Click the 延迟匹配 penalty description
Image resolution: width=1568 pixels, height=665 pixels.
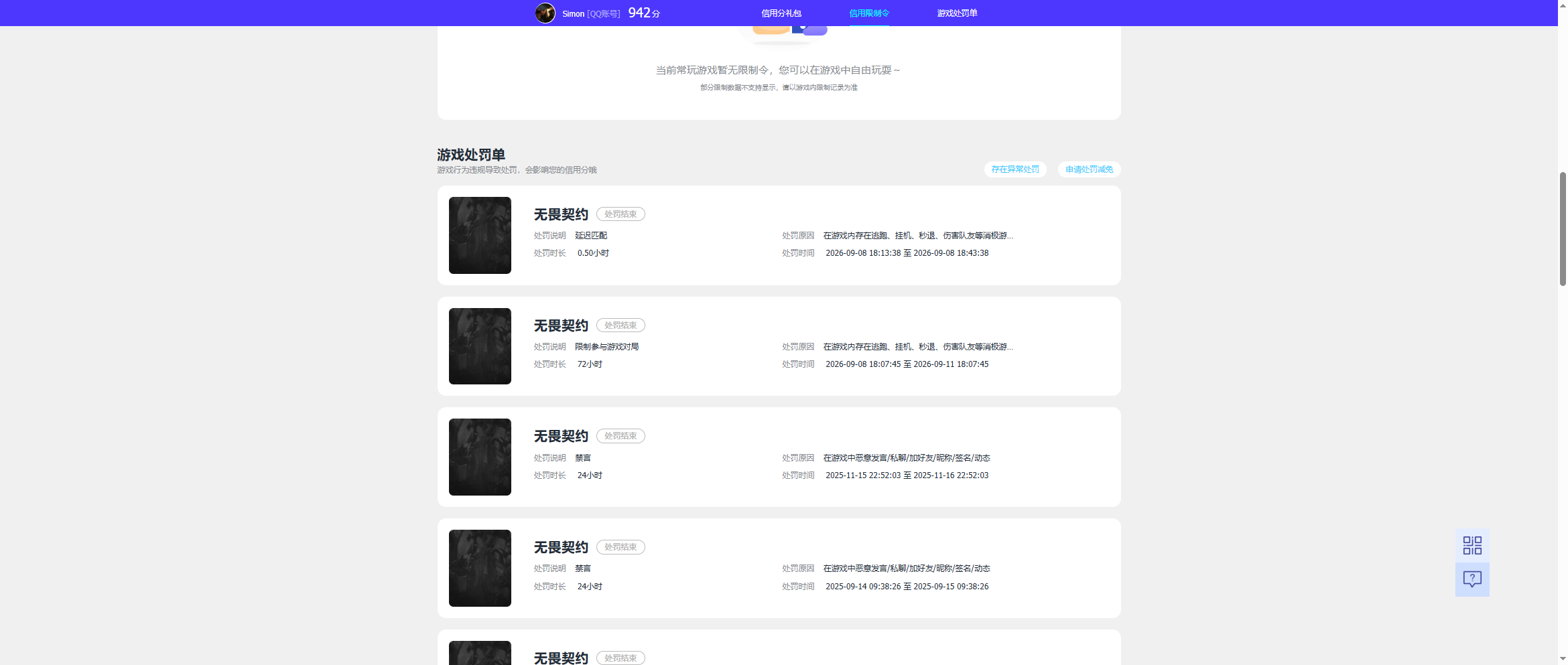click(591, 236)
